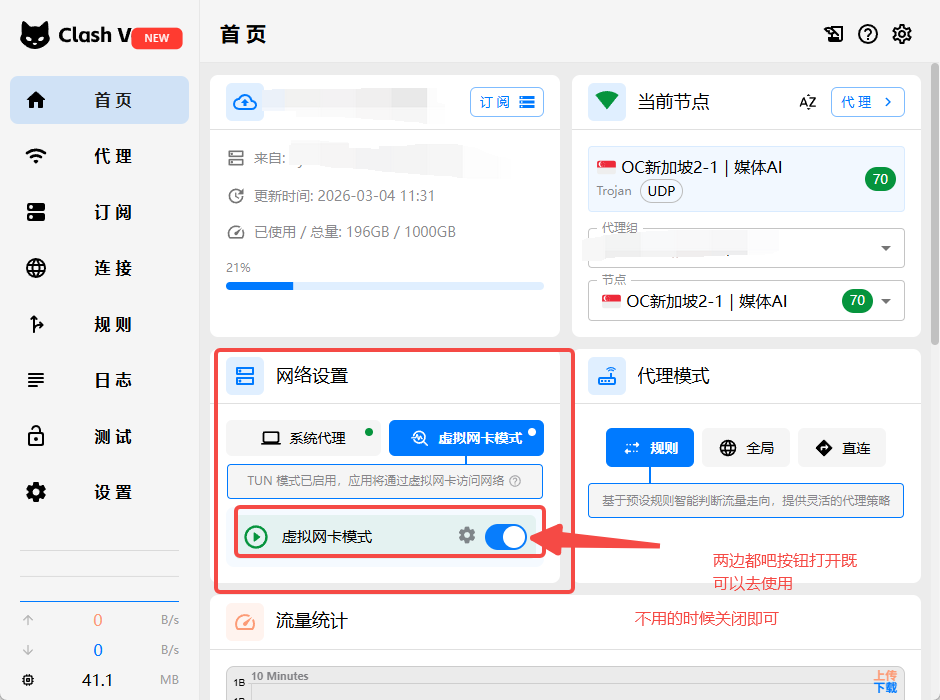940x700 pixels.
Task: Click the gear beside 虚拟网卡模式 switch
Action: click(467, 536)
